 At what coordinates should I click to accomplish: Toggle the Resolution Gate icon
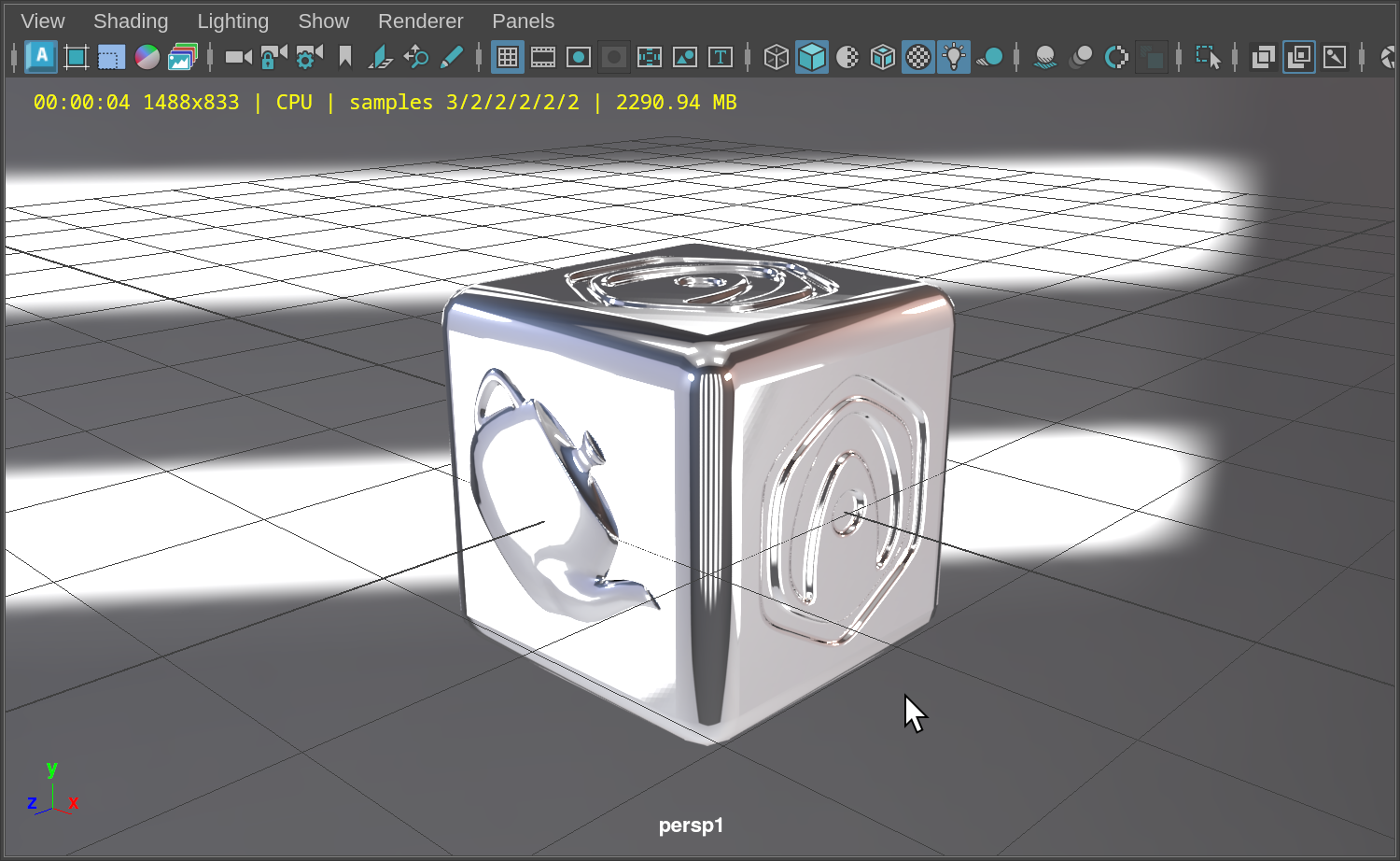pyautogui.click(x=578, y=57)
